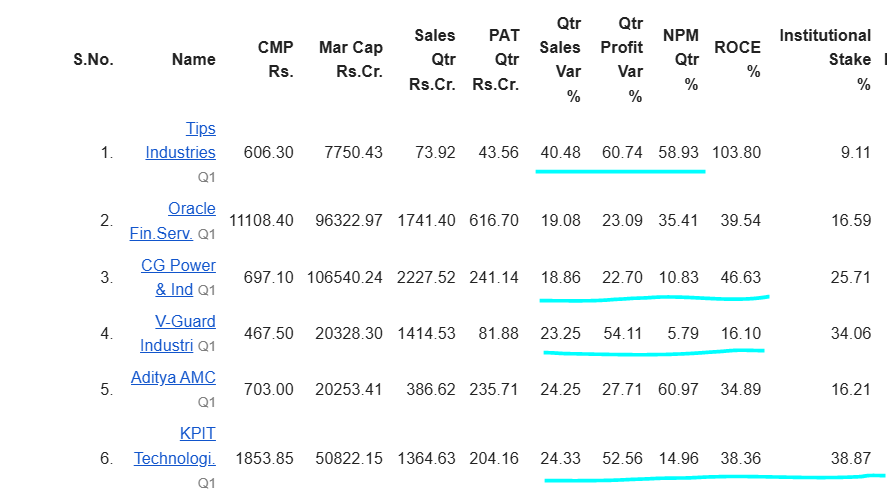
Task: Select Aditya AMC sales value 386.62
Action: (x=430, y=390)
